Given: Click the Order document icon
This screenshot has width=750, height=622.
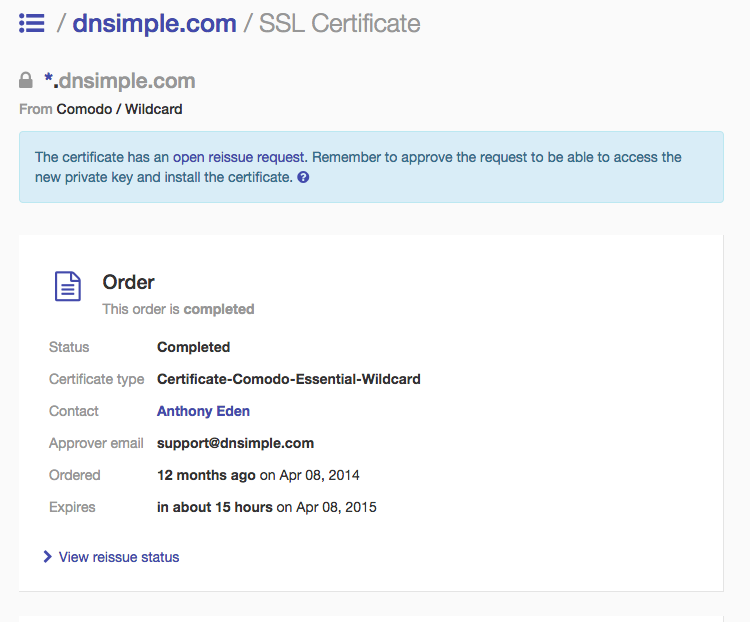Looking at the screenshot, I should tap(68, 286).
